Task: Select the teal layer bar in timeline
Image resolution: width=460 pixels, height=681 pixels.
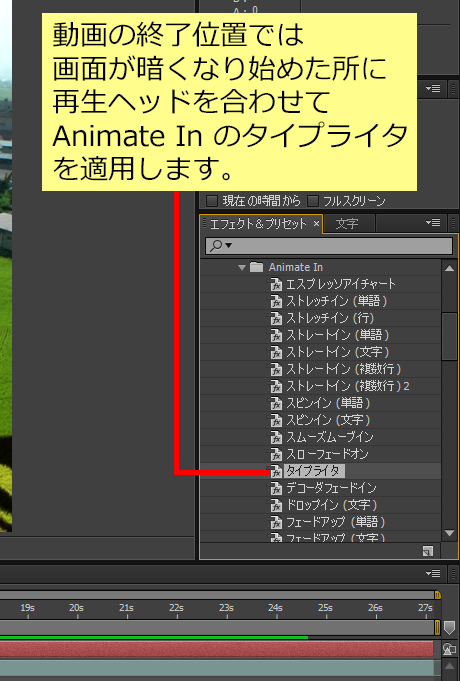Action: pyautogui.click(x=216, y=668)
